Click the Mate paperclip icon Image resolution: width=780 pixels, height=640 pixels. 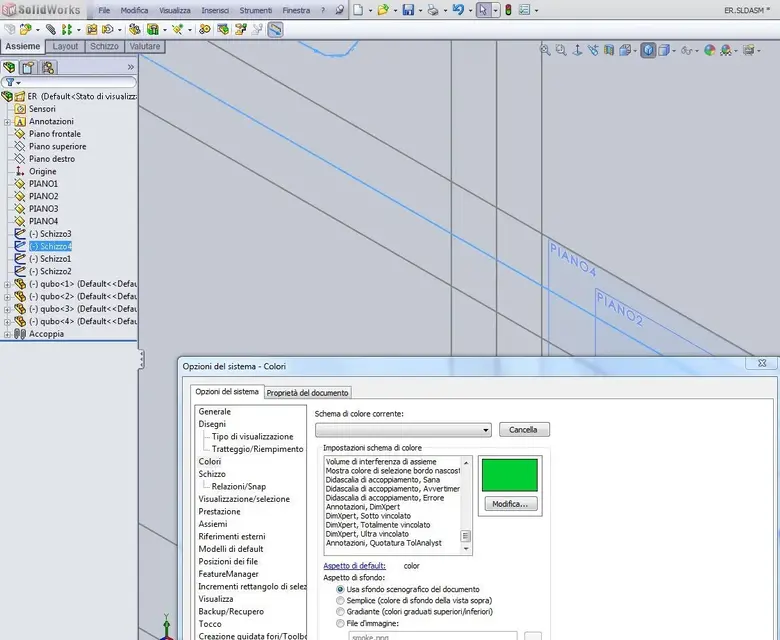coord(50,30)
